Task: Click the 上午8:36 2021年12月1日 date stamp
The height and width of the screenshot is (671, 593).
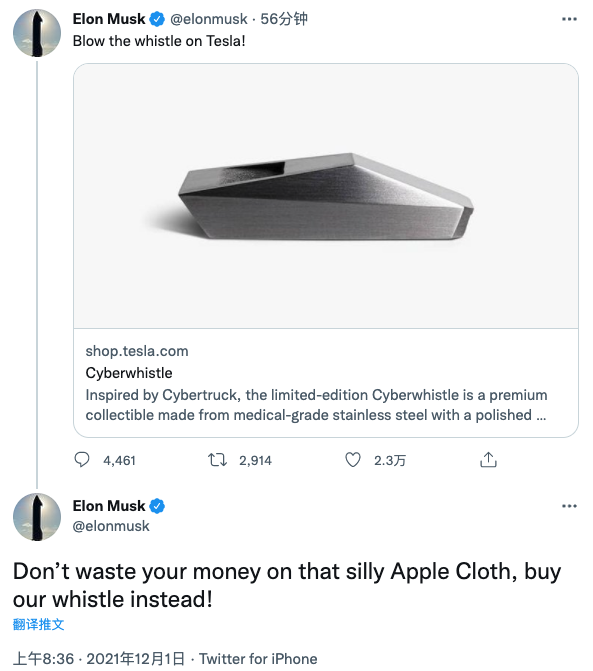Action: [x=99, y=659]
